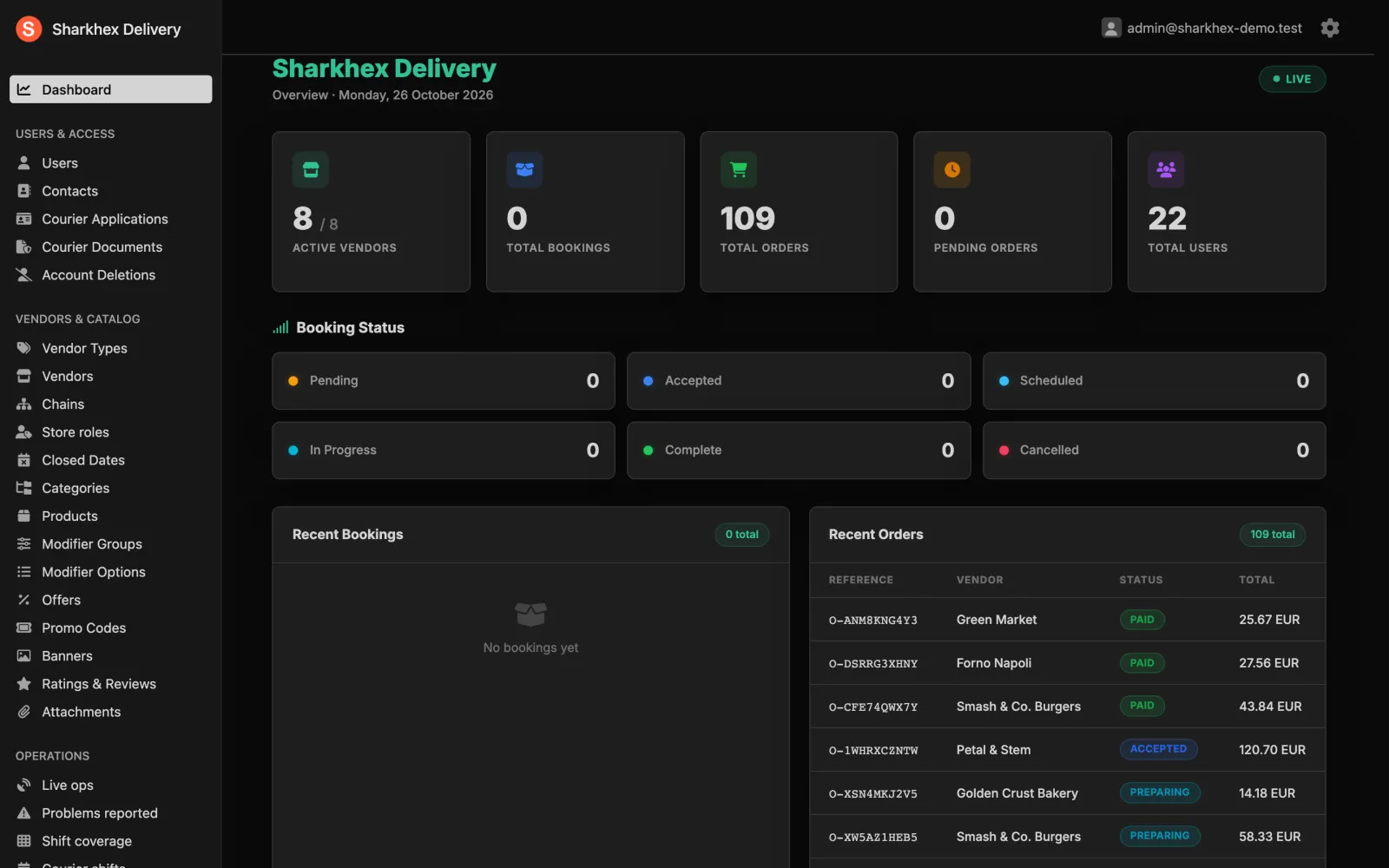Click the Complete booking status card
Image resolution: width=1389 pixels, height=868 pixels.
(x=799, y=450)
